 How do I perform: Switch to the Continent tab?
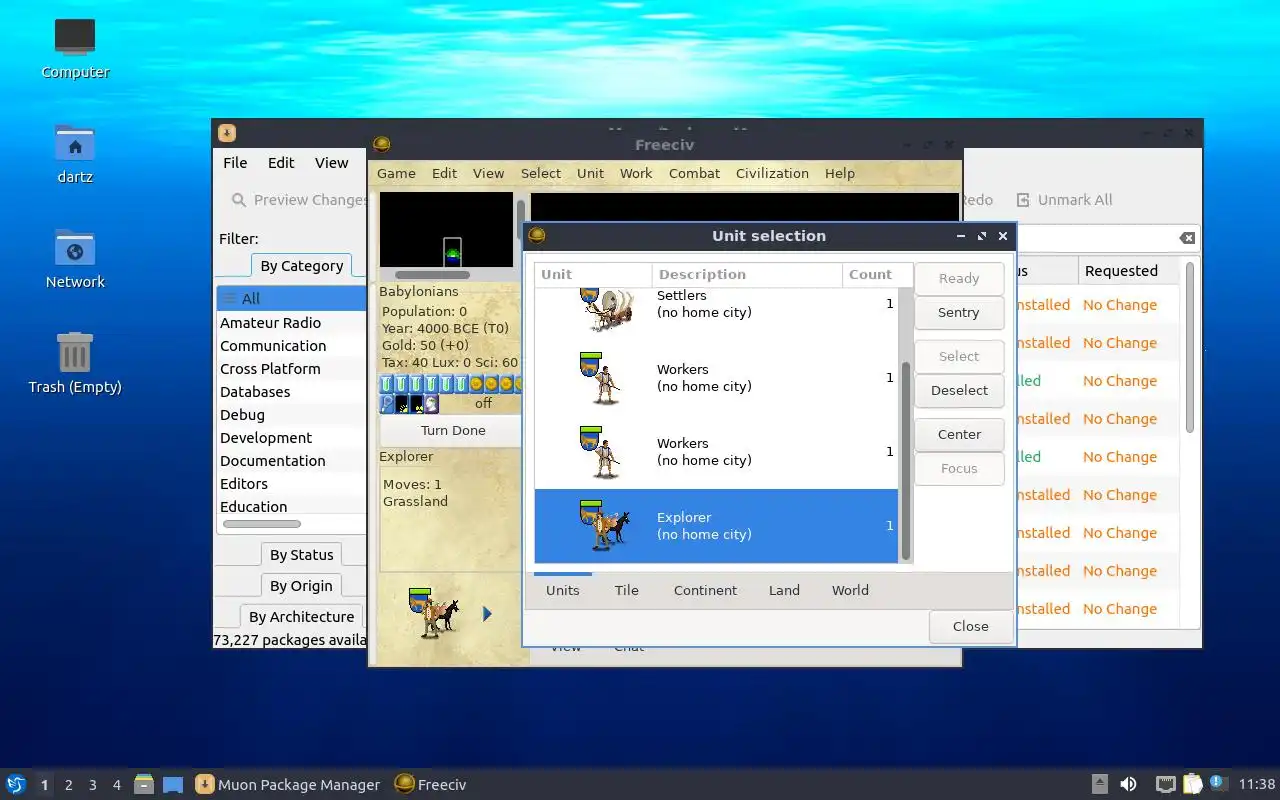tap(705, 590)
